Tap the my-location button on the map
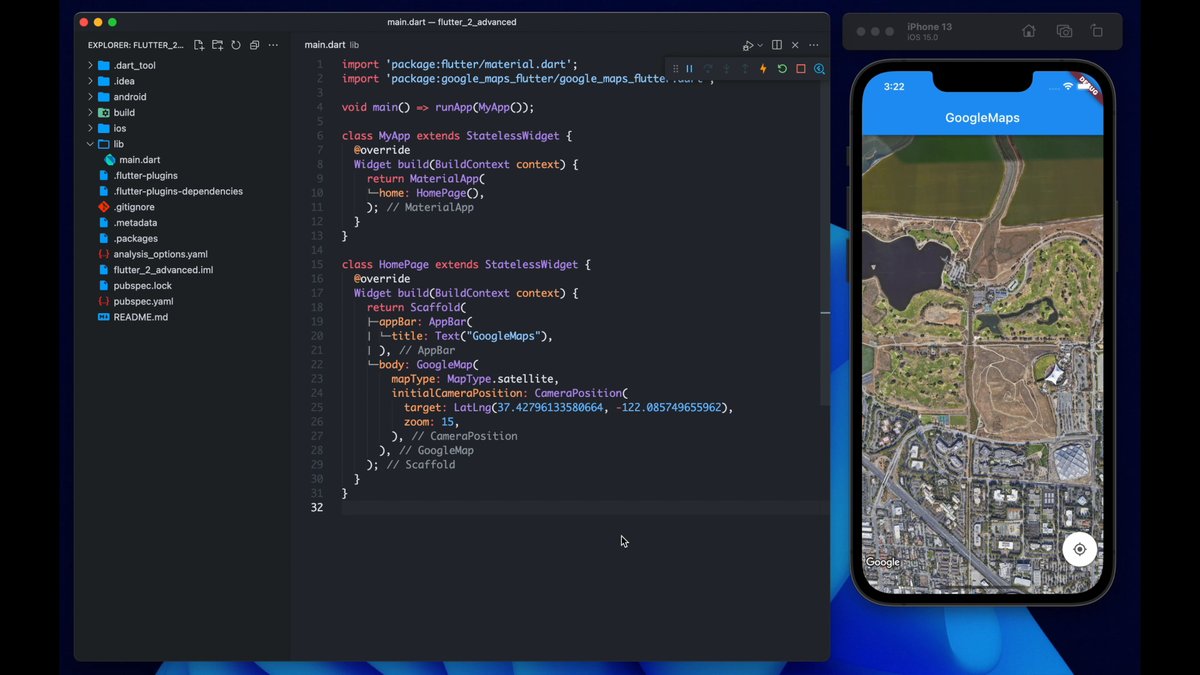The height and width of the screenshot is (675, 1200). click(1079, 549)
